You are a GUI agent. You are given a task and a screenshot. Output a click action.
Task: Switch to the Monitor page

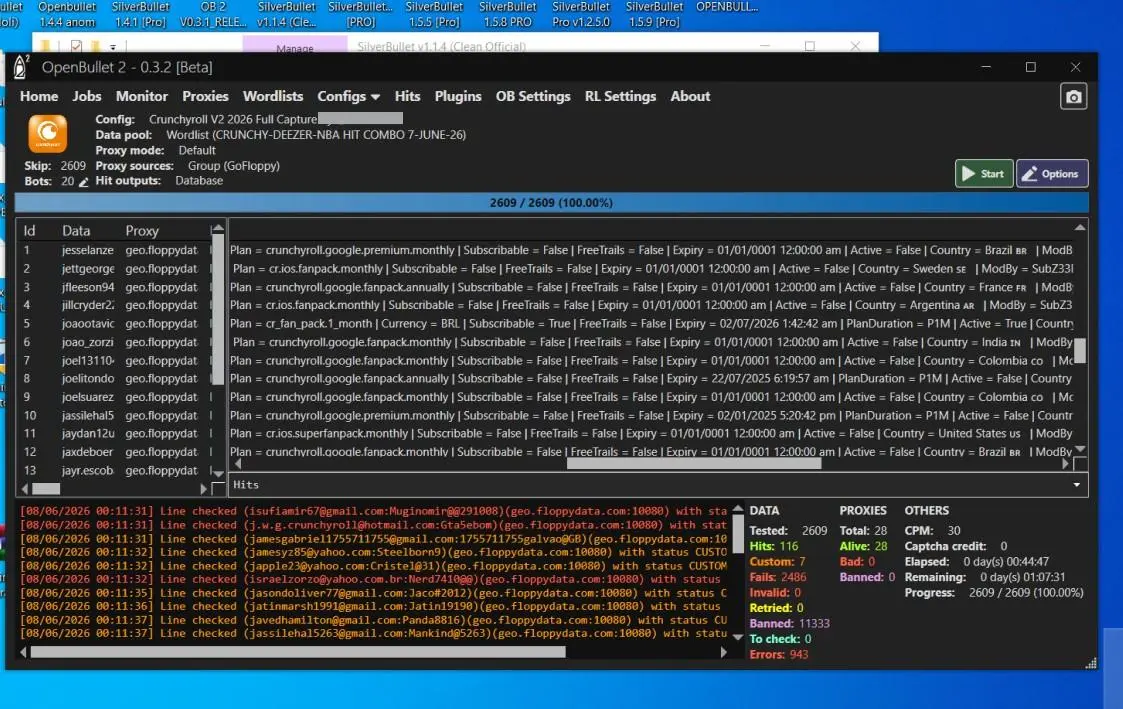(x=142, y=96)
